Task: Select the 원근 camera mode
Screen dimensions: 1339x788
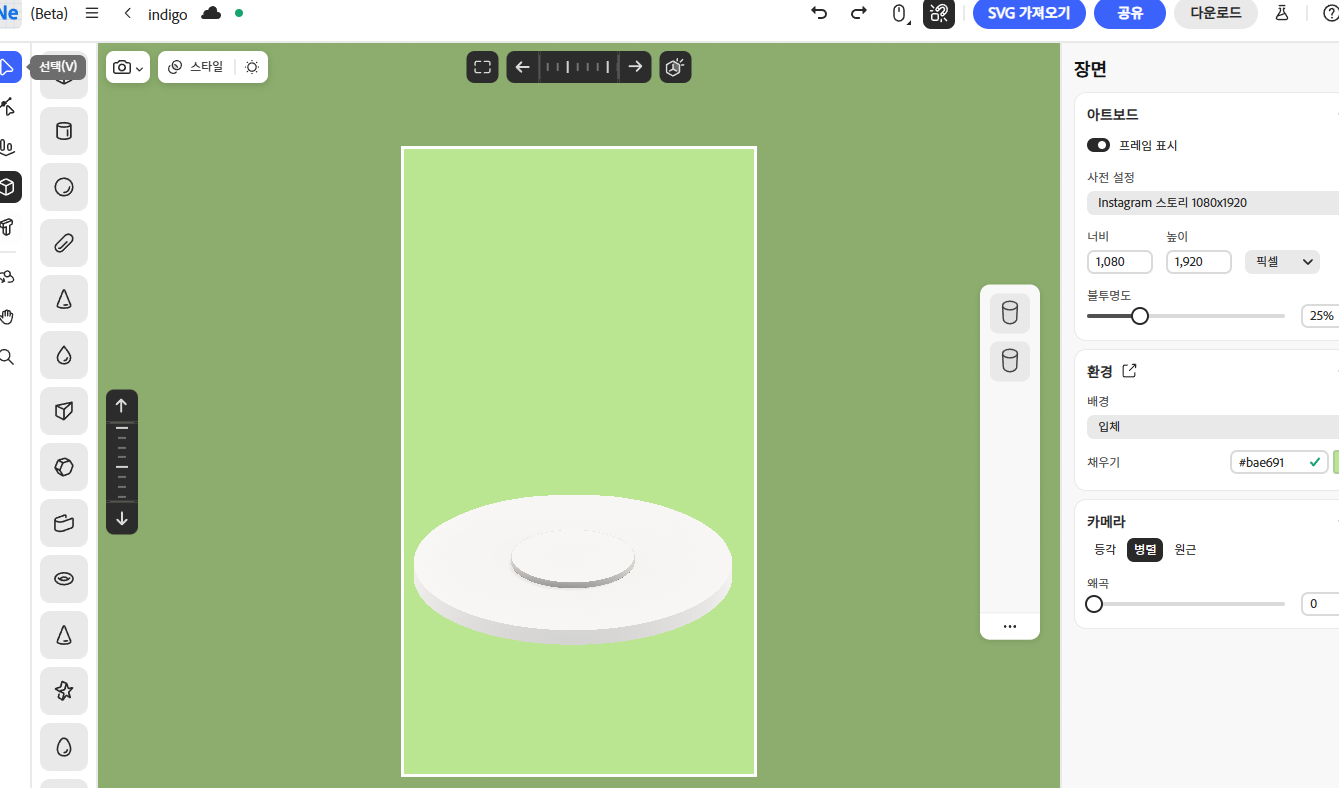Action: pyautogui.click(x=1185, y=549)
